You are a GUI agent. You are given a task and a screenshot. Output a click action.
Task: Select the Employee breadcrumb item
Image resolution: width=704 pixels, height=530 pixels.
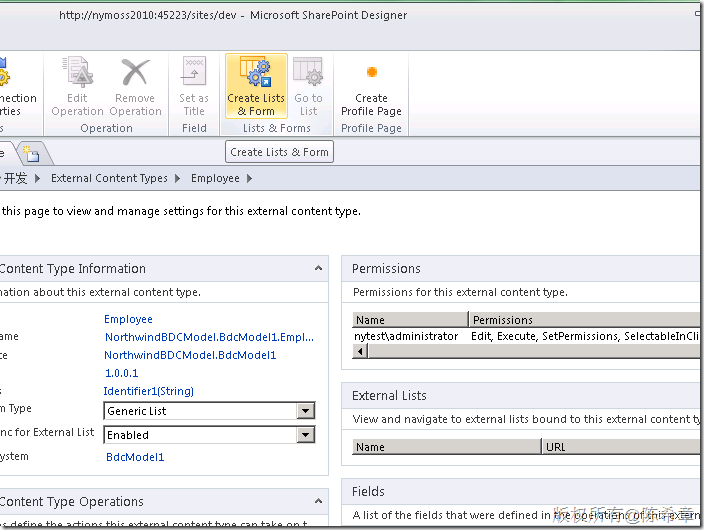[215, 178]
